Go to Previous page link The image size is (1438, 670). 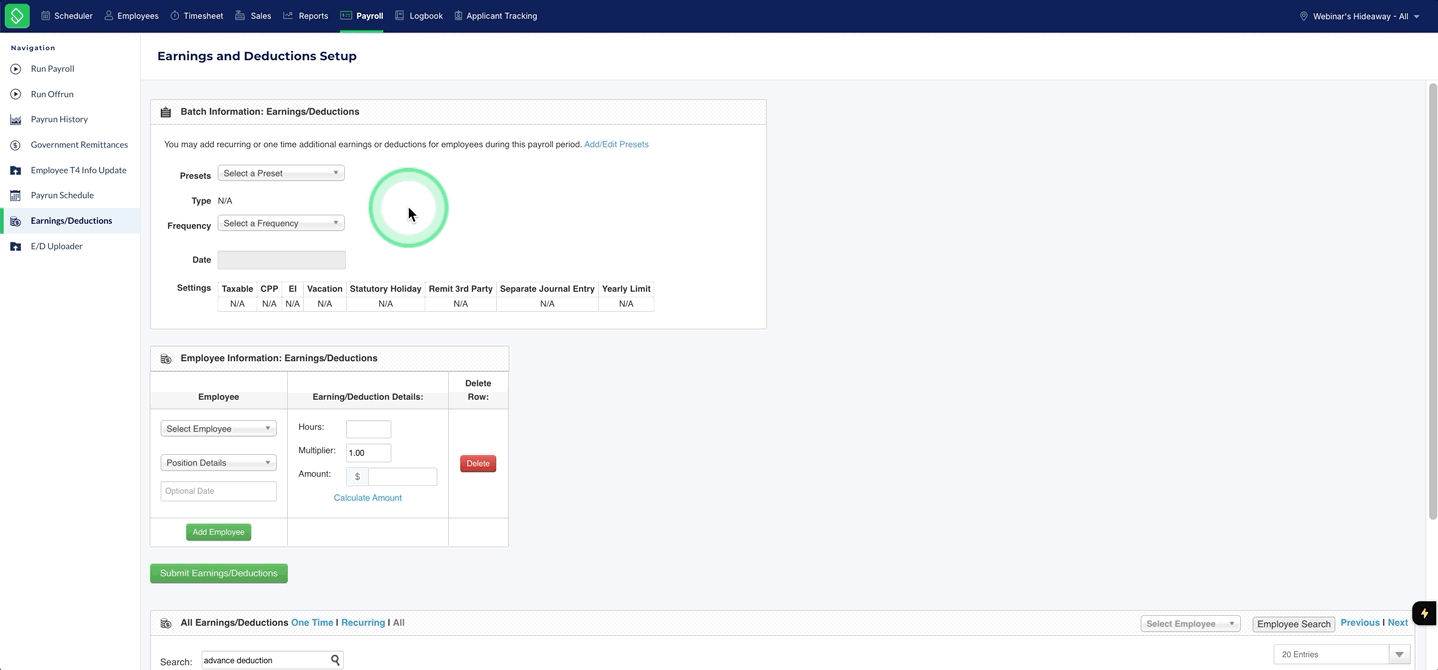(1360, 623)
